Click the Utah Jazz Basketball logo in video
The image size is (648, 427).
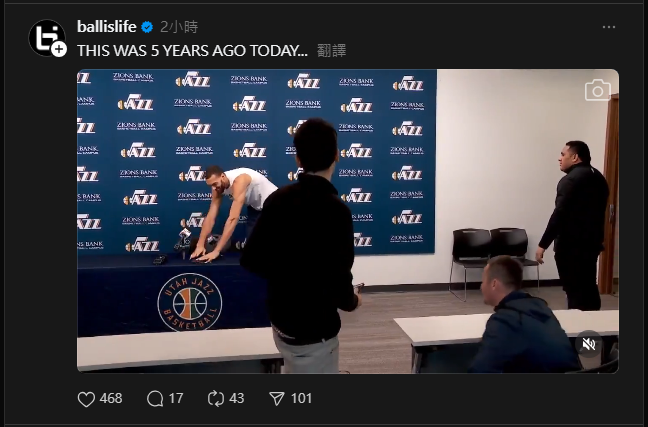pyautogui.click(x=190, y=302)
